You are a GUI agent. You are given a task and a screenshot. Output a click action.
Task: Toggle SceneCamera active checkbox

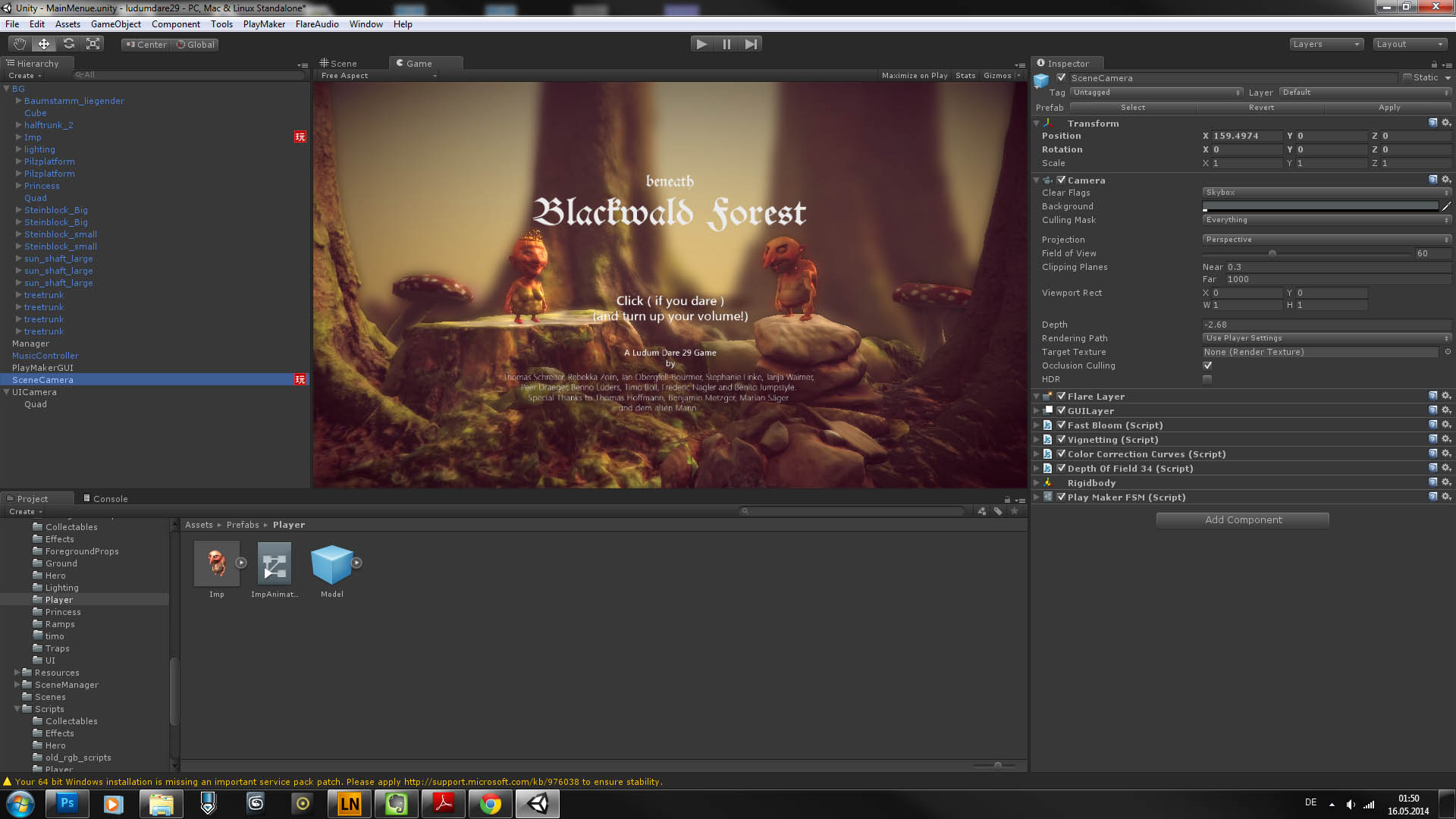(1062, 77)
